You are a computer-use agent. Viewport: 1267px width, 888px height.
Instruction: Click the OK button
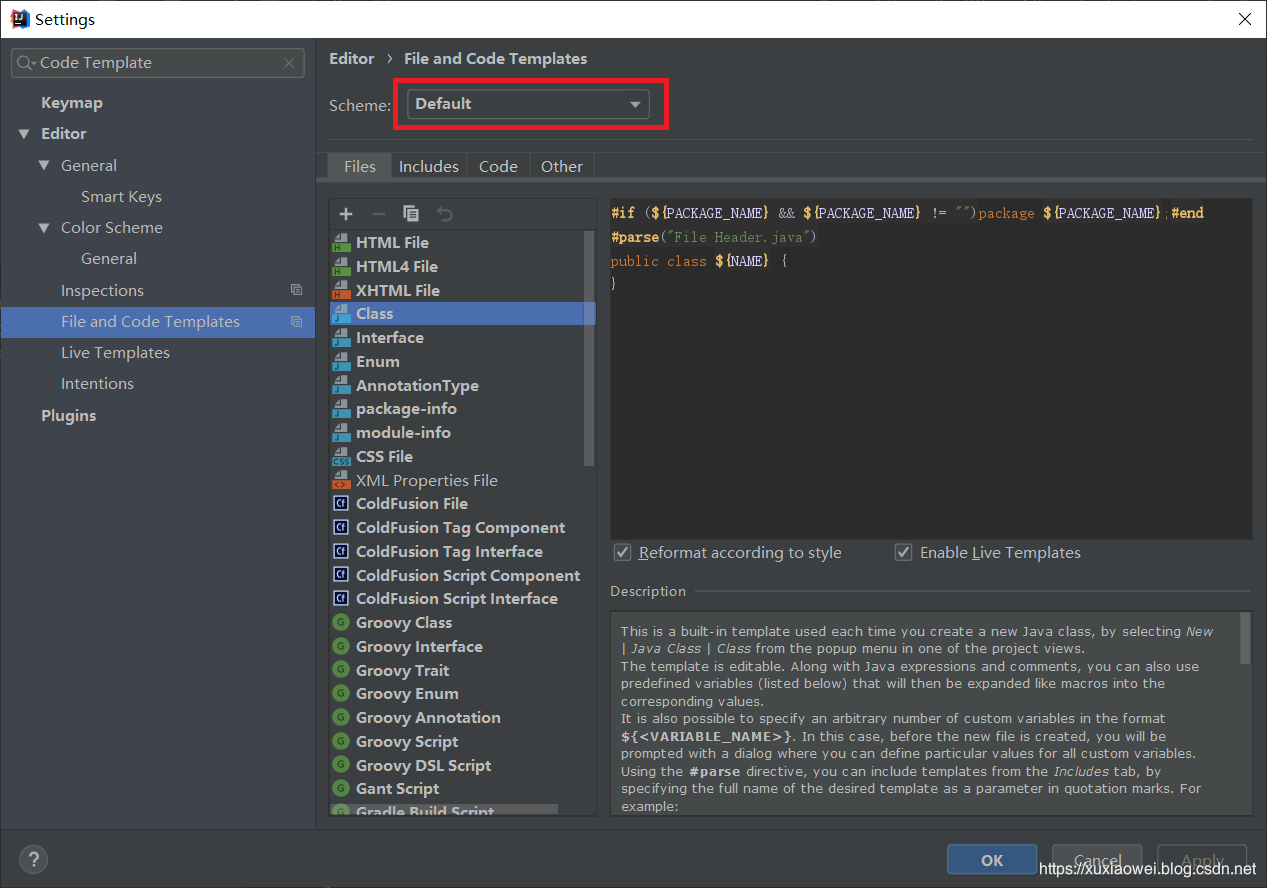tap(991, 859)
